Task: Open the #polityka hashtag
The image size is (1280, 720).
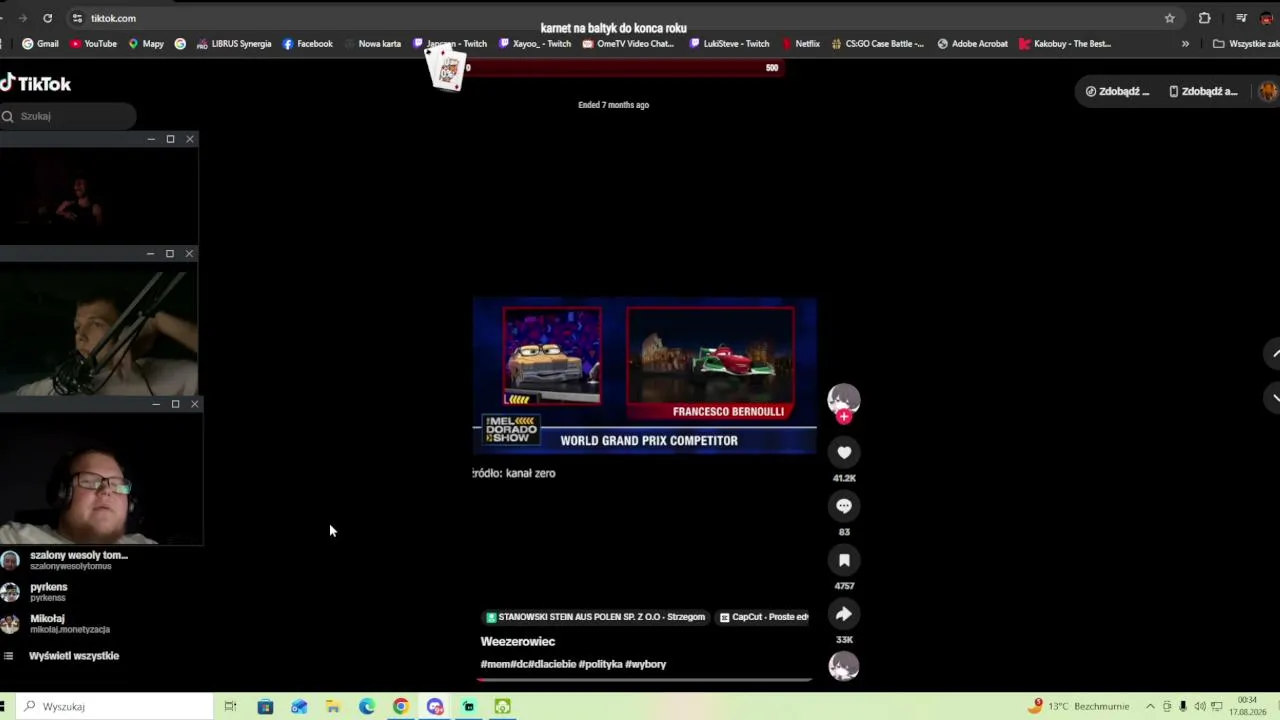Action: [x=600, y=664]
